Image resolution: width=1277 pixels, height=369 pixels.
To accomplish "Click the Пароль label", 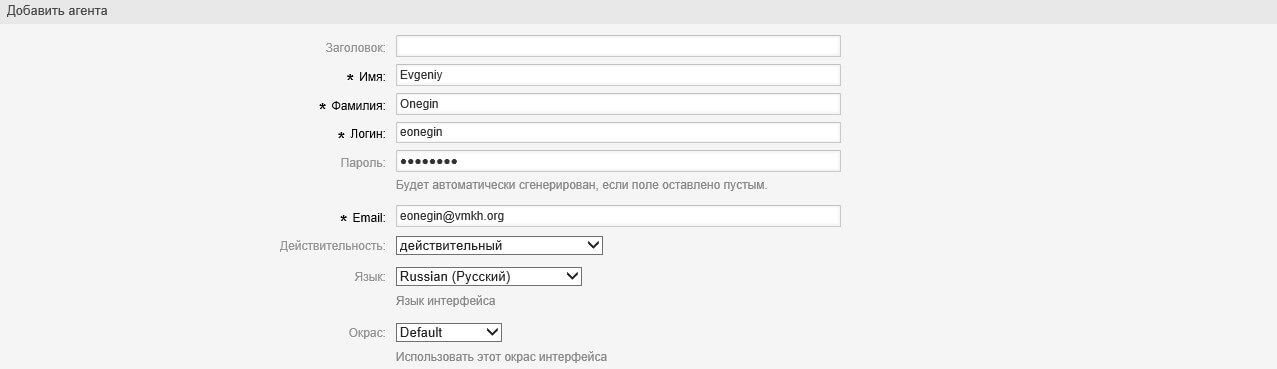I will click(x=364, y=162).
